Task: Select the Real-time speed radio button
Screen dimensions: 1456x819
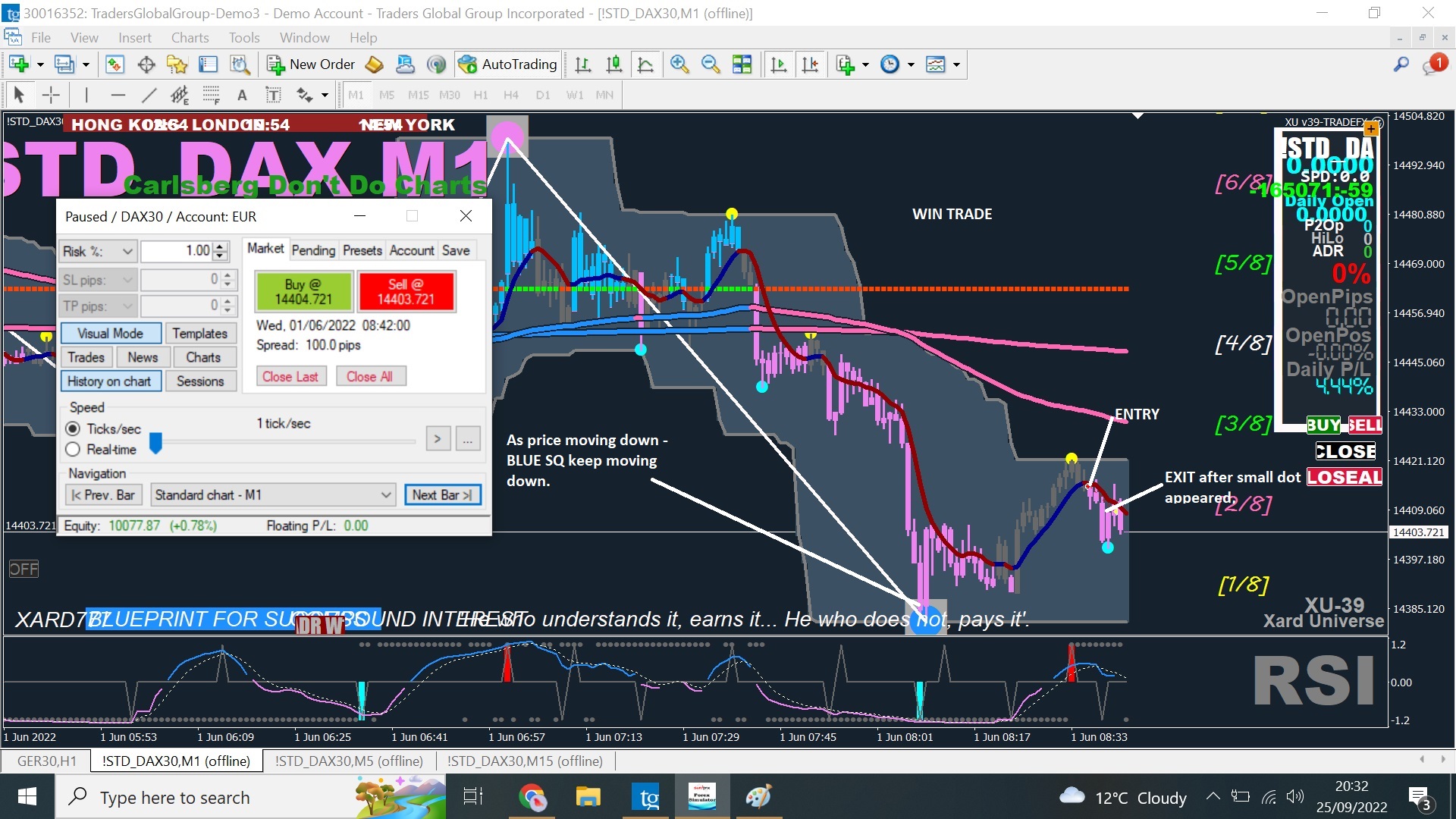Action: click(74, 450)
